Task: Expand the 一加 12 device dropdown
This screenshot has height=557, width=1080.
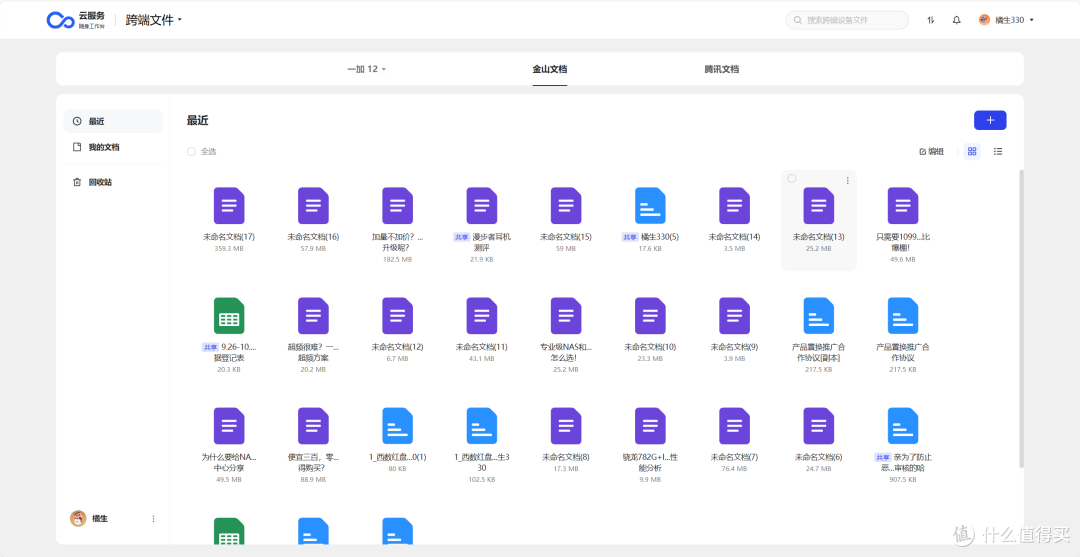Action: (x=366, y=69)
